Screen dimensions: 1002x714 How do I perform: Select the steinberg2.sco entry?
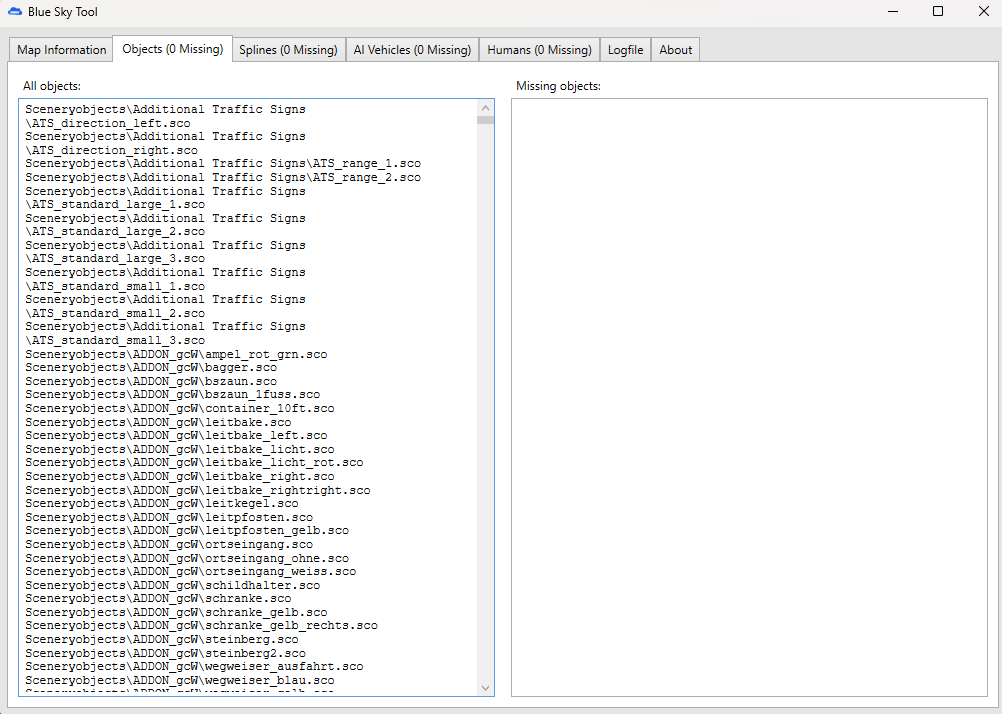165,653
